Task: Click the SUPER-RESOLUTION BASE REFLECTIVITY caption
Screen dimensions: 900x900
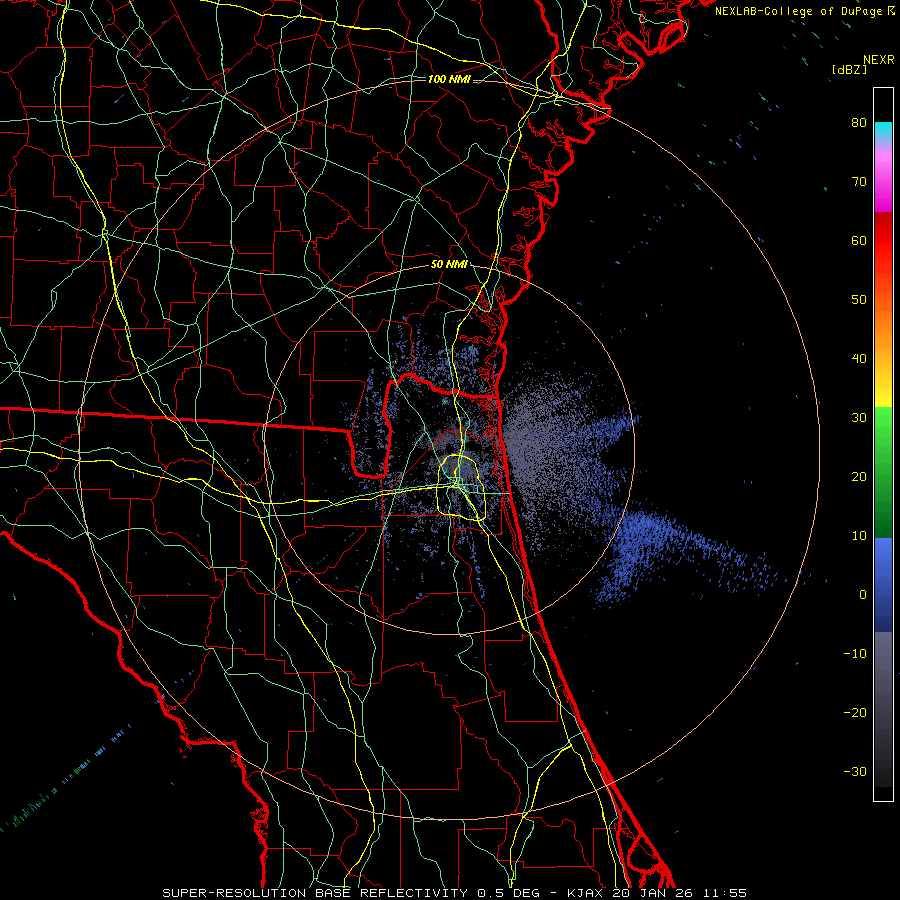Action: (x=315, y=893)
